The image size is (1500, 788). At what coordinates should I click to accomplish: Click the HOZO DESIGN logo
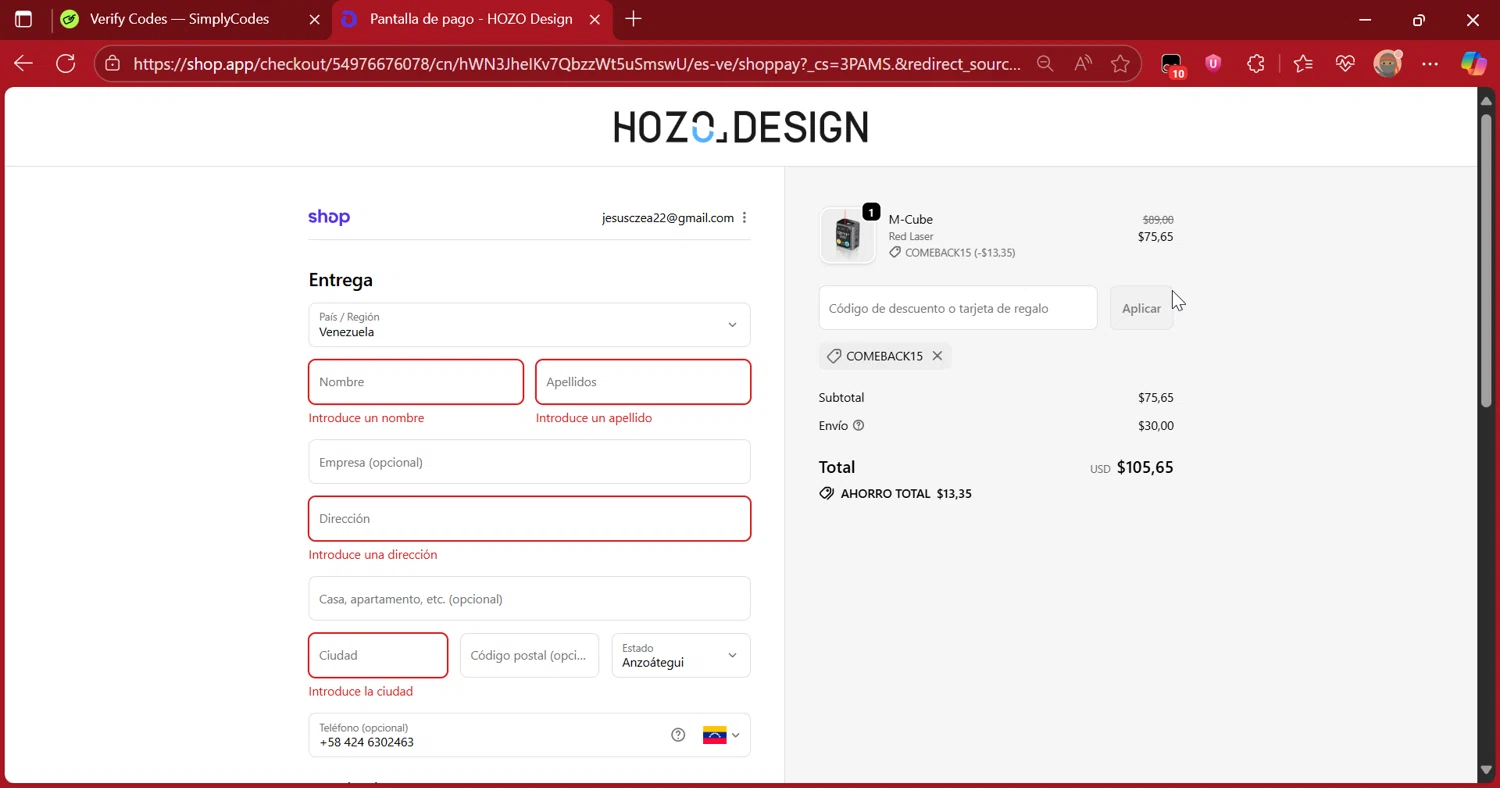(741, 127)
